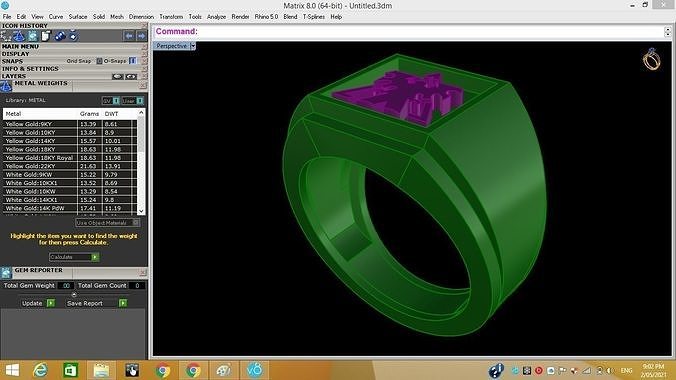Open the Perspective viewport dropdown arrow
The image size is (676, 380).
[193, 46]
